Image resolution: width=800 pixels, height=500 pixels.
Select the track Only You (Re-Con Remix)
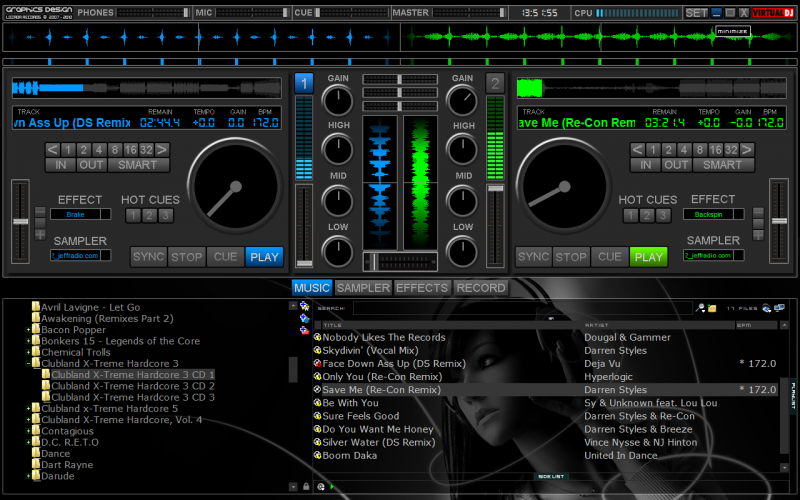click(x=382, y=377)
